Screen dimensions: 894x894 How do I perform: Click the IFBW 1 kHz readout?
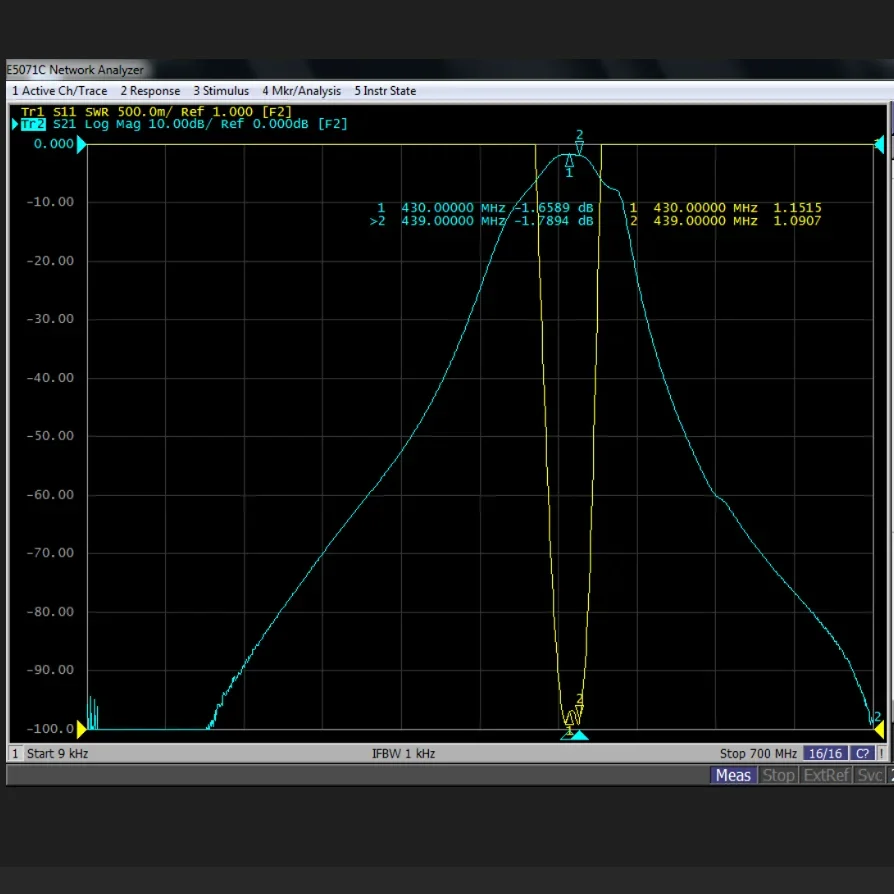pyautogui.click(x=403, y=753)
